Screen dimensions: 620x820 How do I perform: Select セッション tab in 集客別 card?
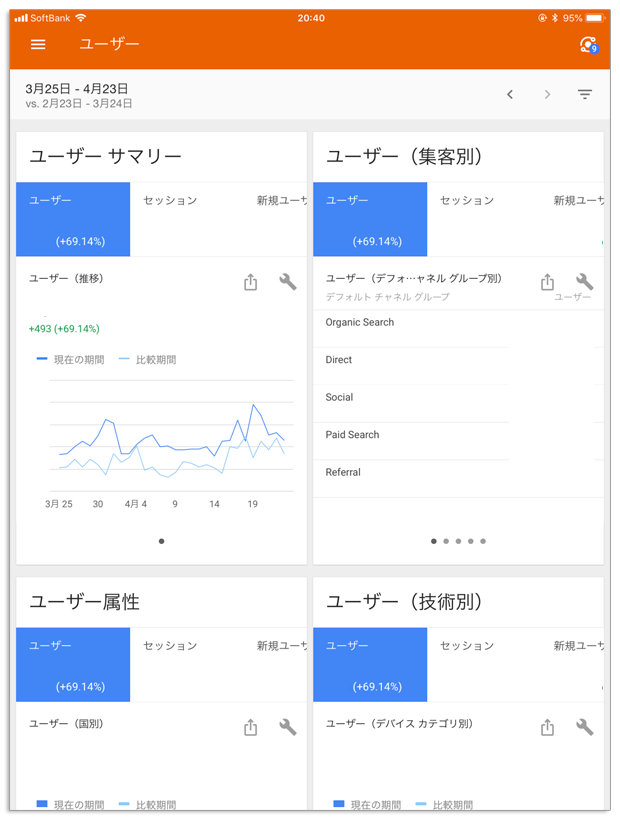click(x=484, y=219)
